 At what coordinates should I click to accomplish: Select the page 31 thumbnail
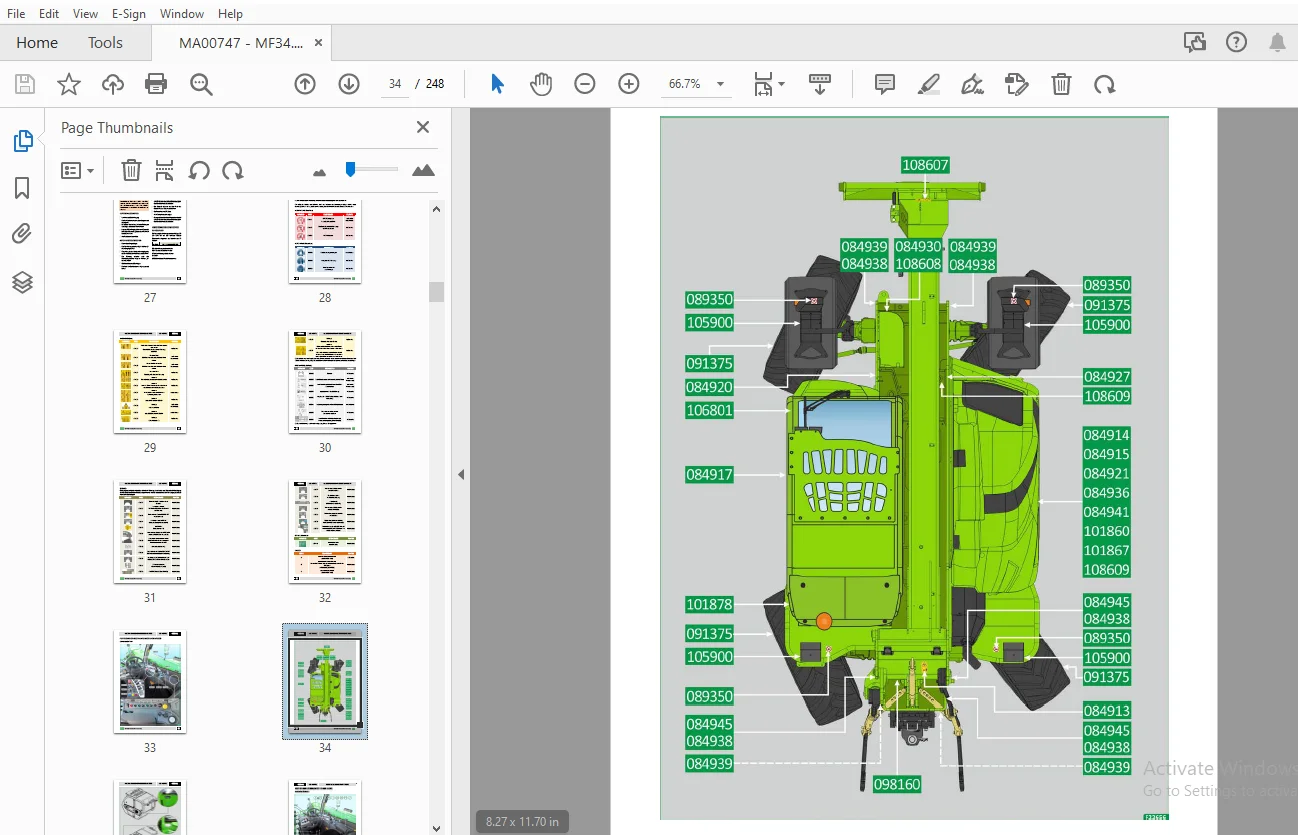click(x=150, y=532)
